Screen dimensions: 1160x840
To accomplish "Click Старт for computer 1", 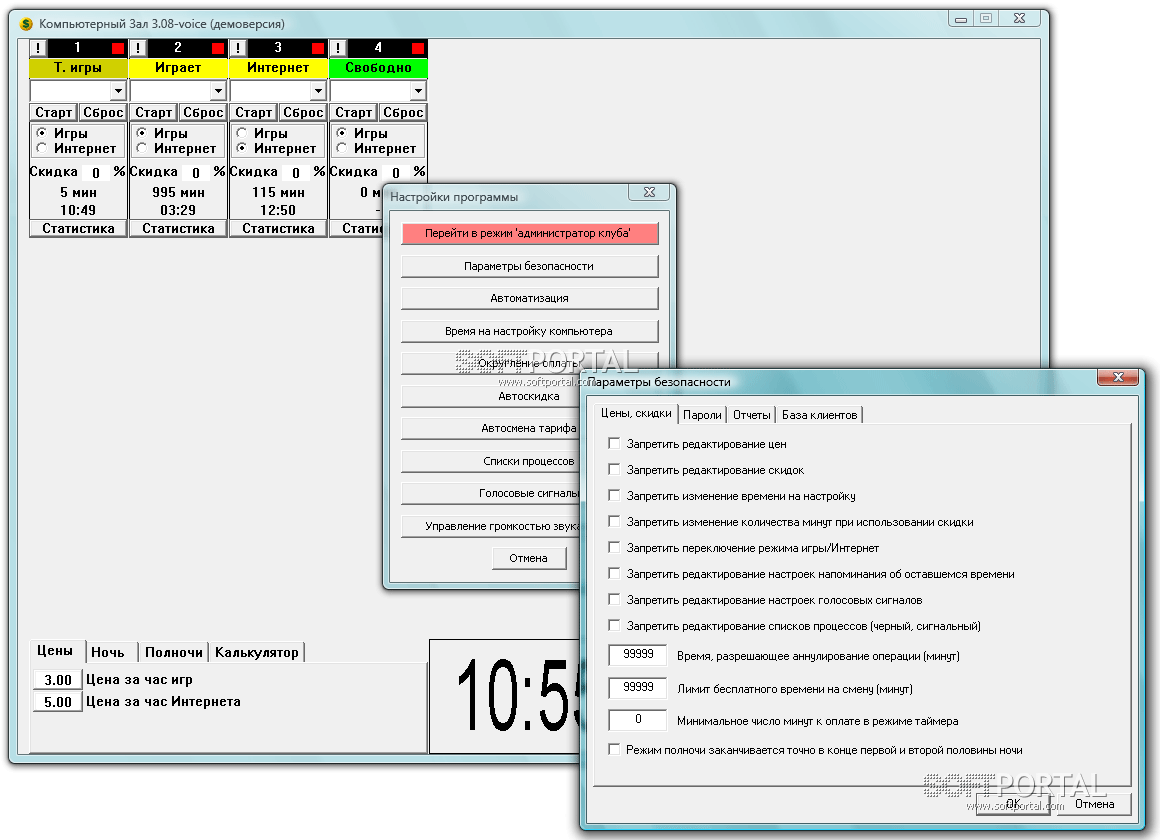I will 54,112.
